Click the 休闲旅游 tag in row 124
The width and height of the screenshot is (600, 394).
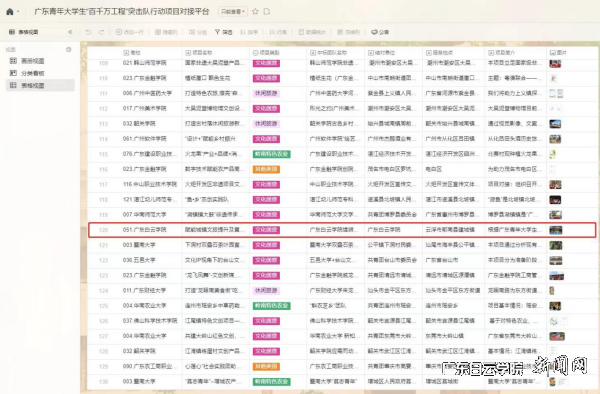tap(266, 291)
